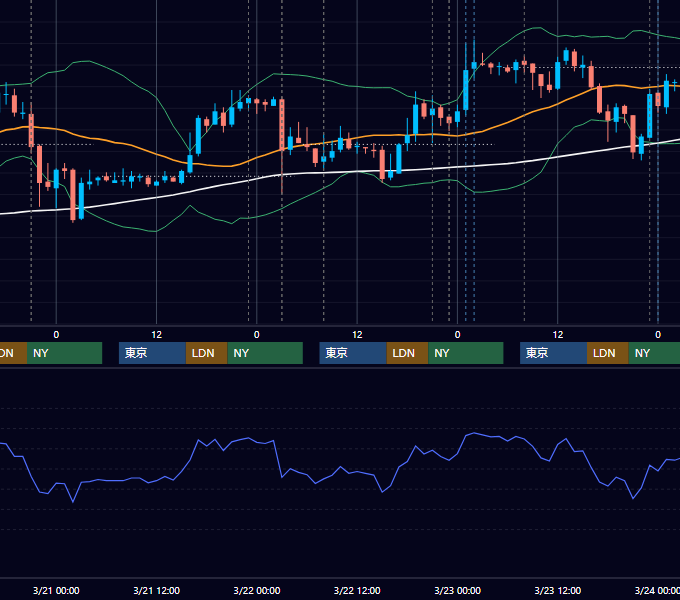Click hour label 12 above 3/22 12:00

pos(357,335)
